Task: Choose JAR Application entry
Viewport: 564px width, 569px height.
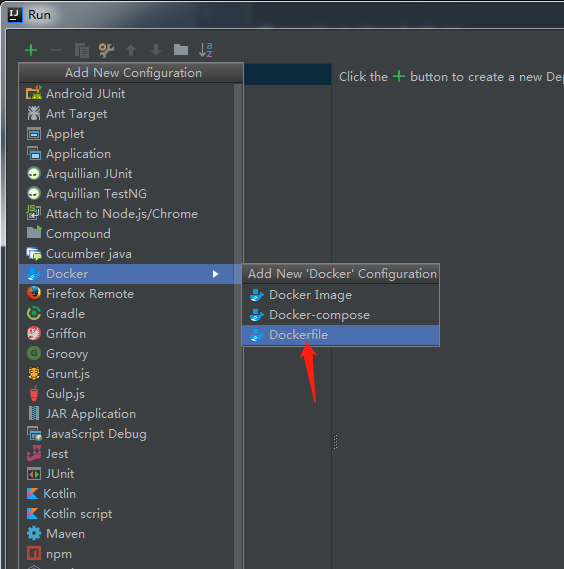Action: [x=127, y=414]
